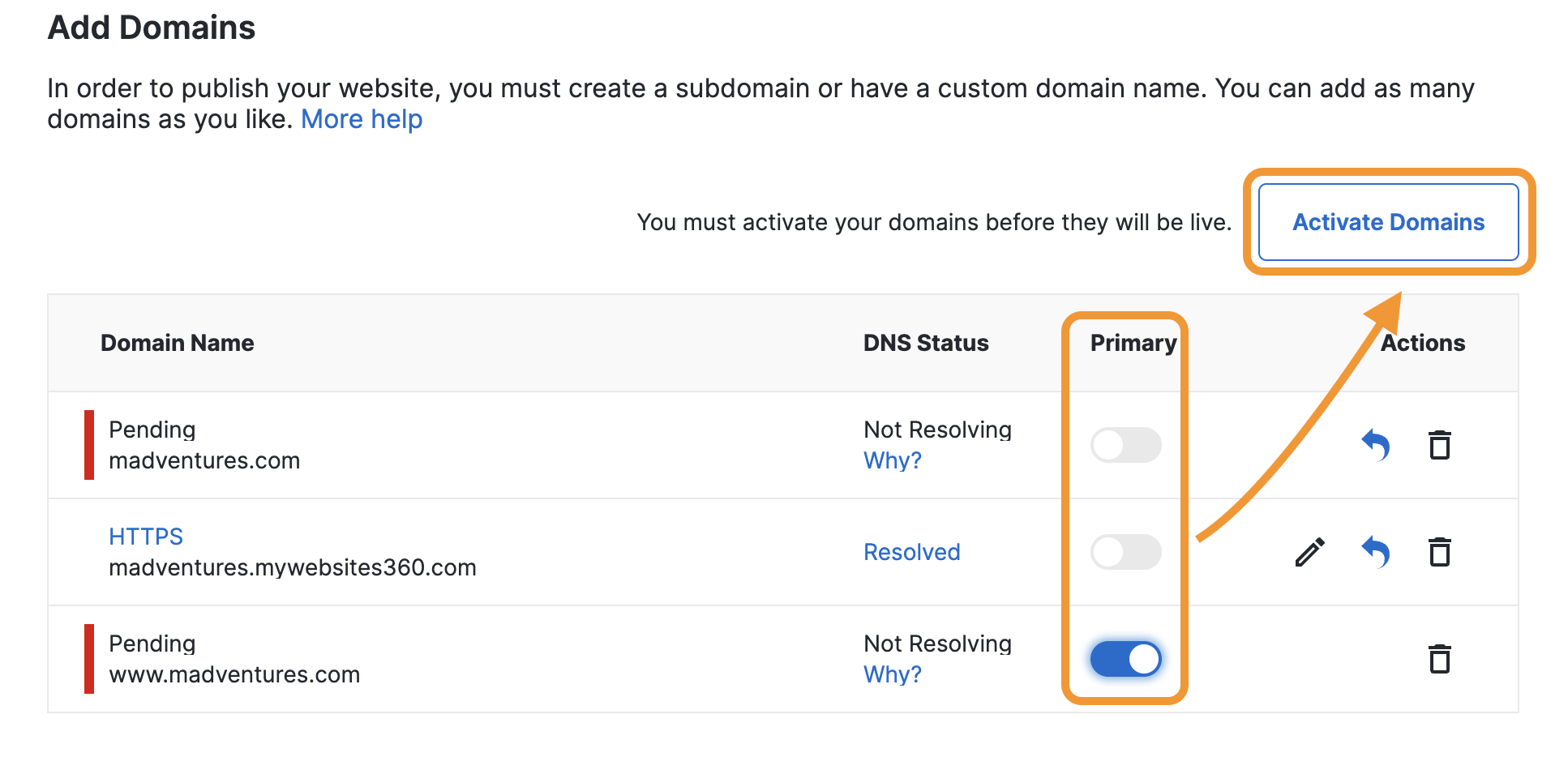Click the Activate Domains button
Screen dimensions: 1568x757
point(1388,222)
